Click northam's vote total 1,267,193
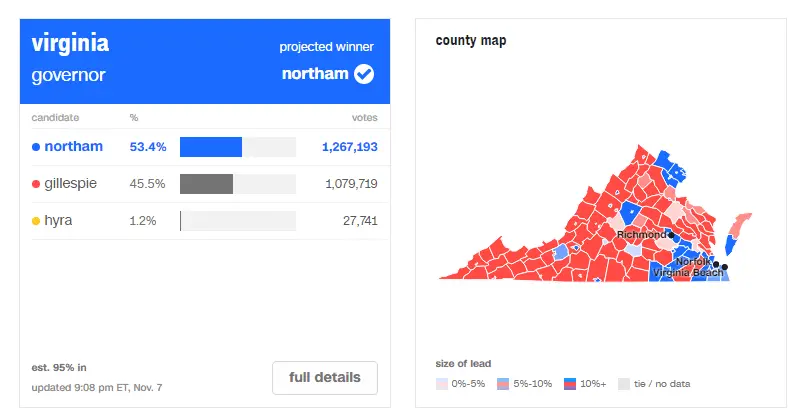 tap(349, 147)
